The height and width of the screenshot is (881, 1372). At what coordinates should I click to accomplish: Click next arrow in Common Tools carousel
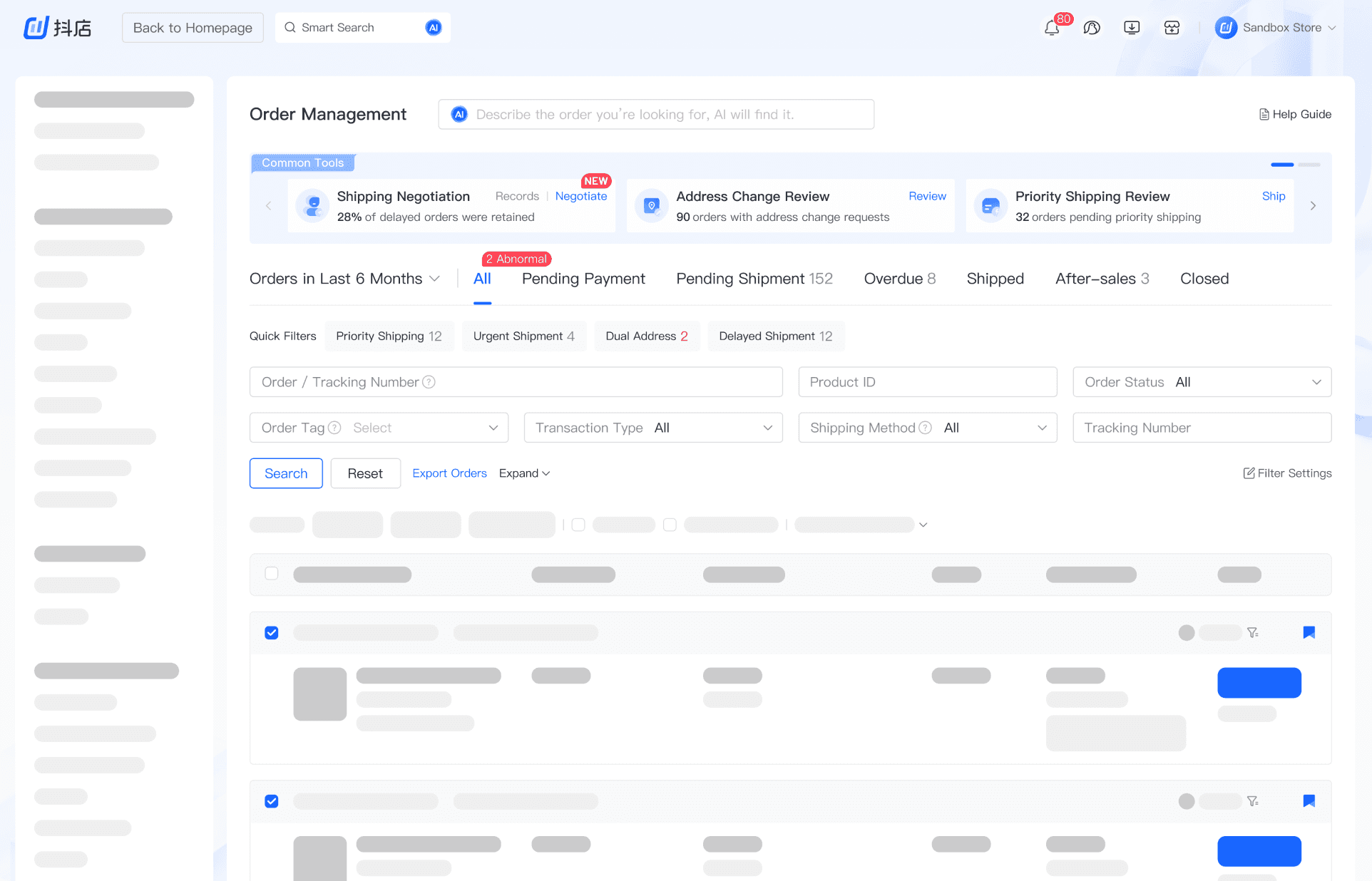point(1313,206)
